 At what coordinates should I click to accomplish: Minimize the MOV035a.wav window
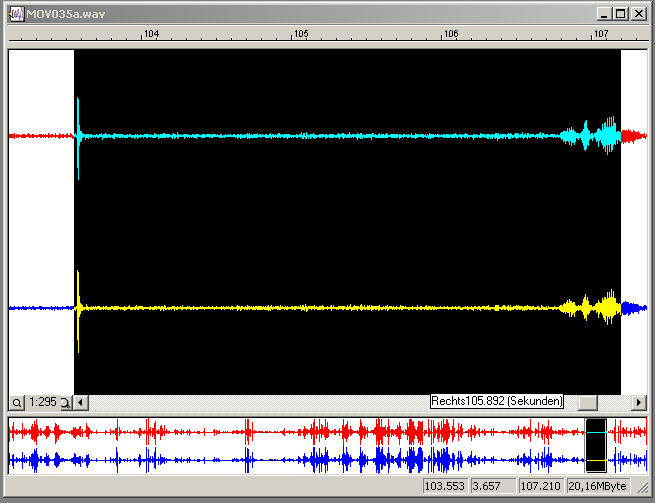point(604,14)
